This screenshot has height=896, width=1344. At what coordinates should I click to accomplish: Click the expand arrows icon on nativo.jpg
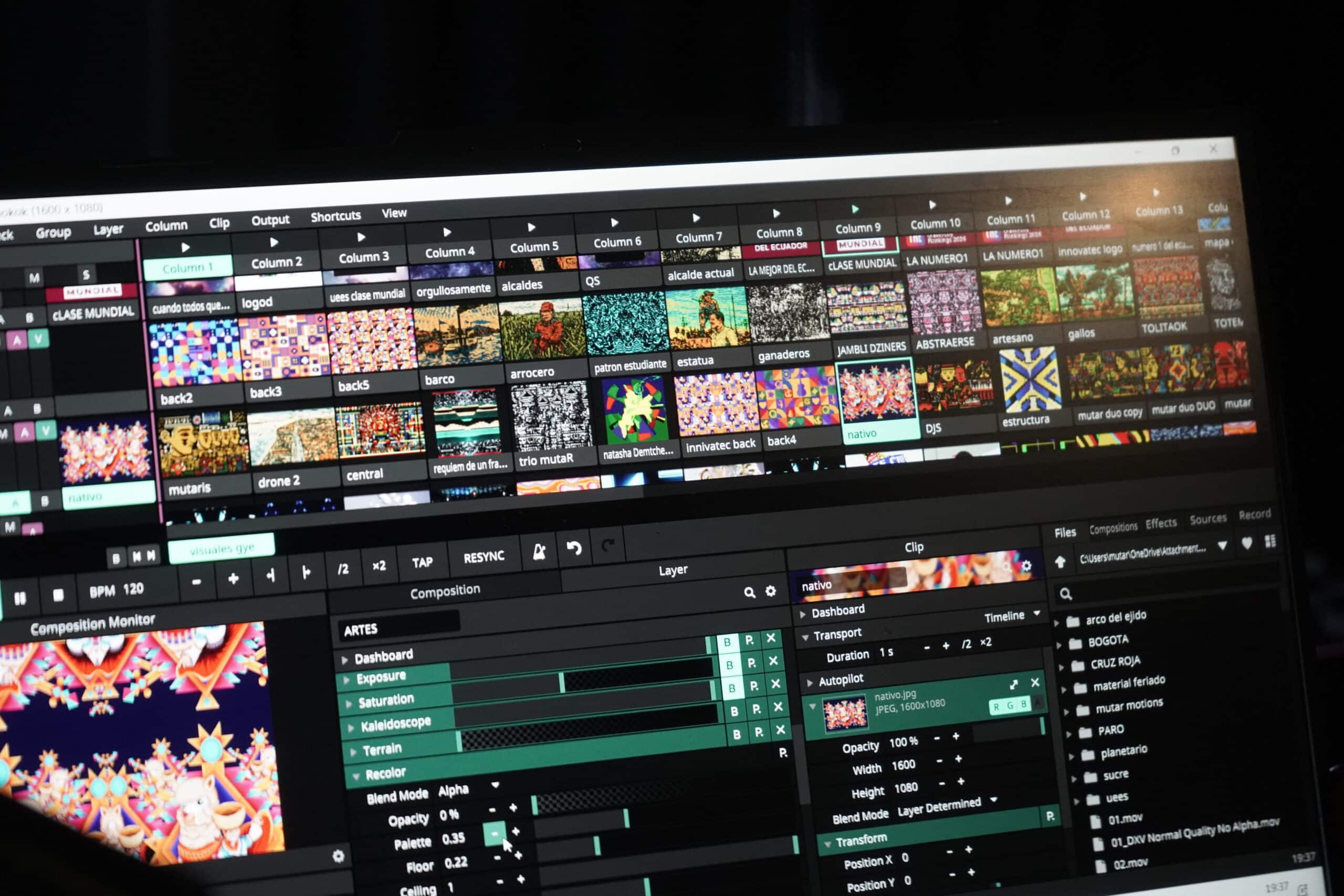point(1014,684)
